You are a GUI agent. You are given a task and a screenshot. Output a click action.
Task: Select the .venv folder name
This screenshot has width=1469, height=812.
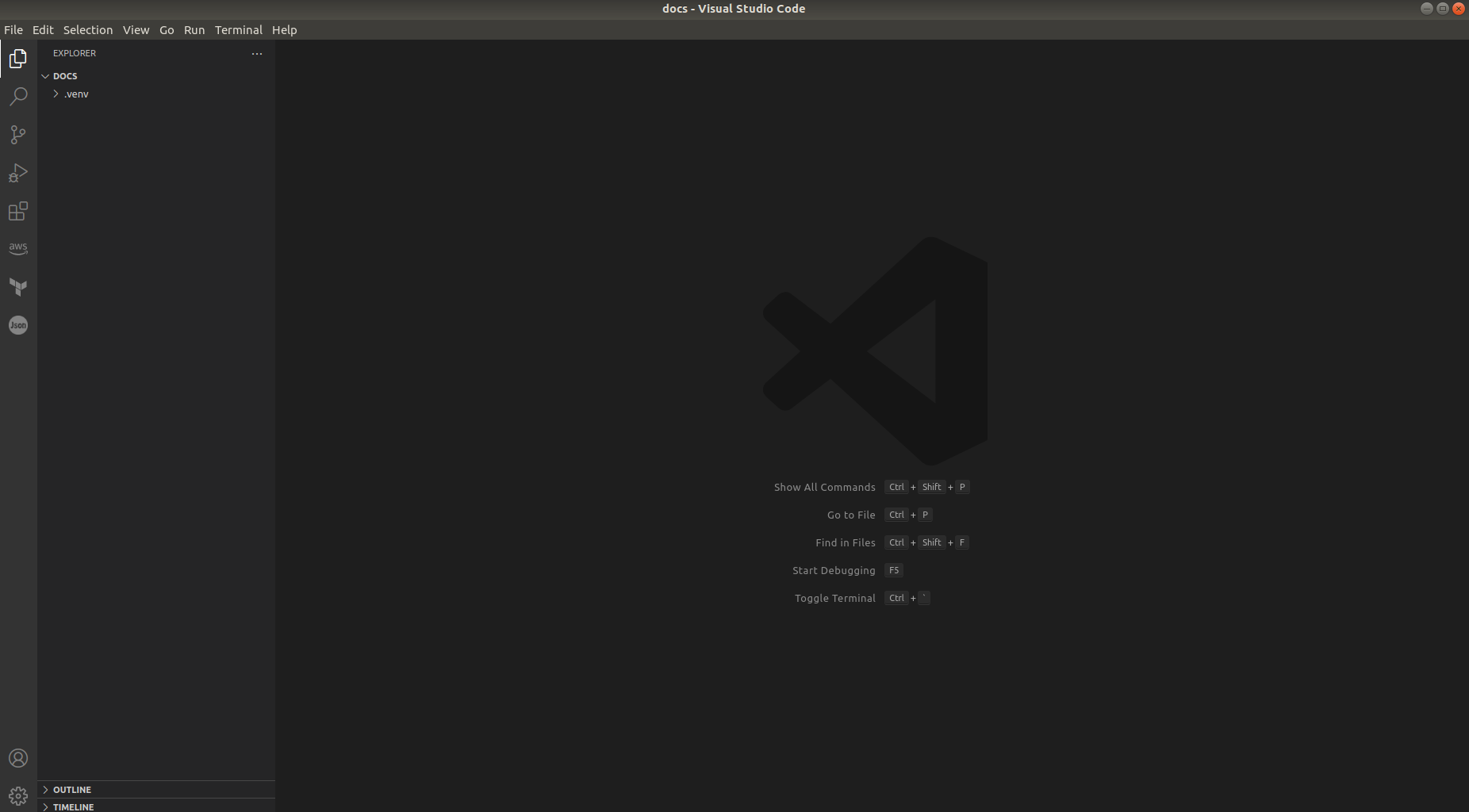point(76,94)
